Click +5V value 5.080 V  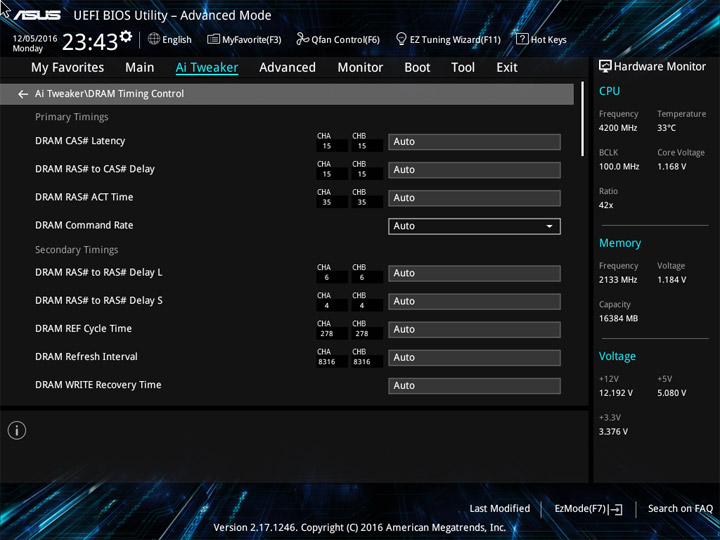671,393
